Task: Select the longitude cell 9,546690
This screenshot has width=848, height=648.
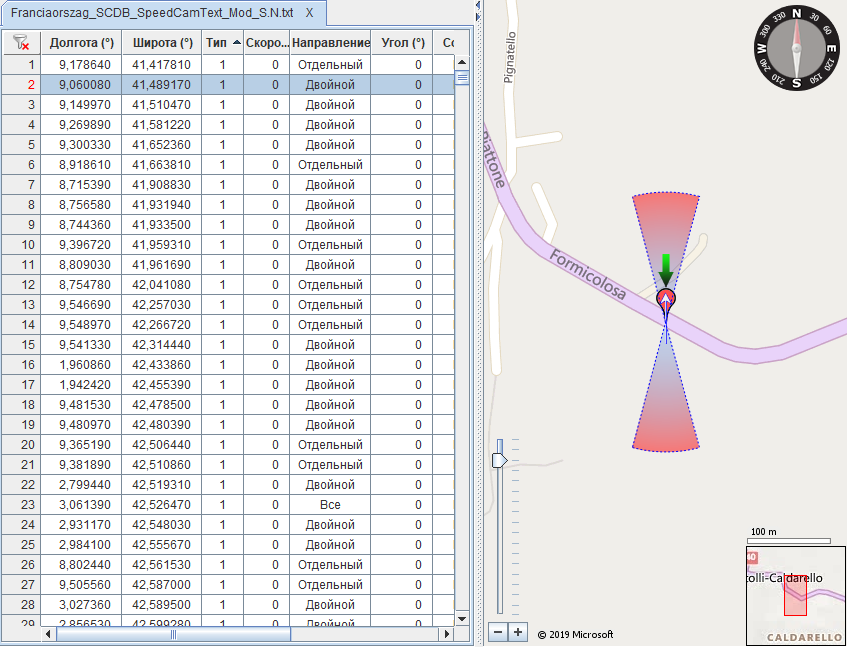Action: (81, 305)
